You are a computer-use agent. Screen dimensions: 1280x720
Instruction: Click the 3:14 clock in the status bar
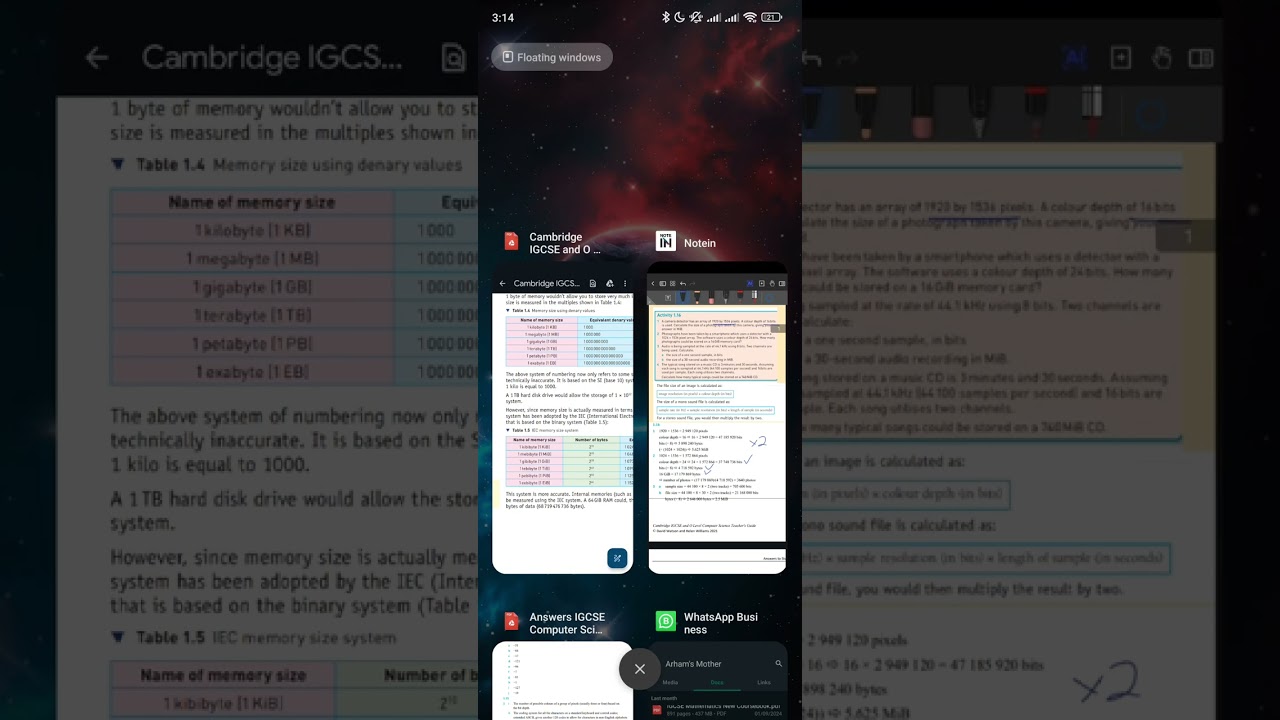(x=503, y=18)
